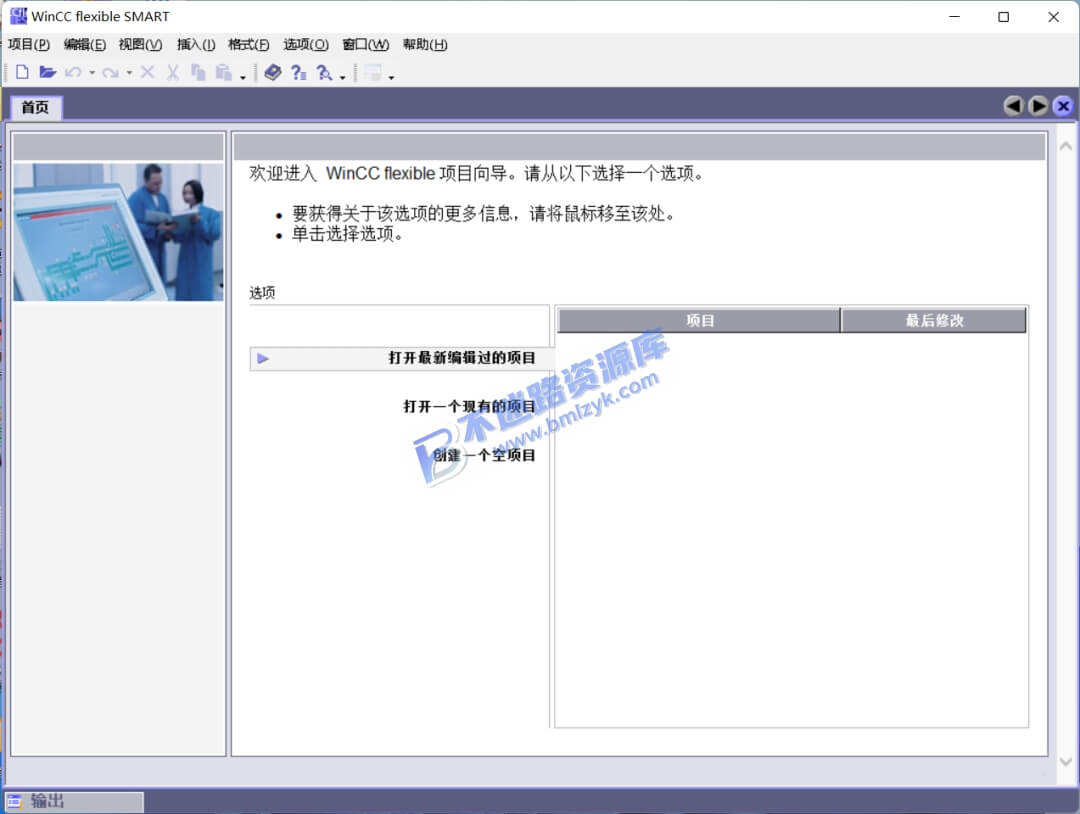Select the 首页 tab
The image size is (1080, 814).
coord(35,107)
